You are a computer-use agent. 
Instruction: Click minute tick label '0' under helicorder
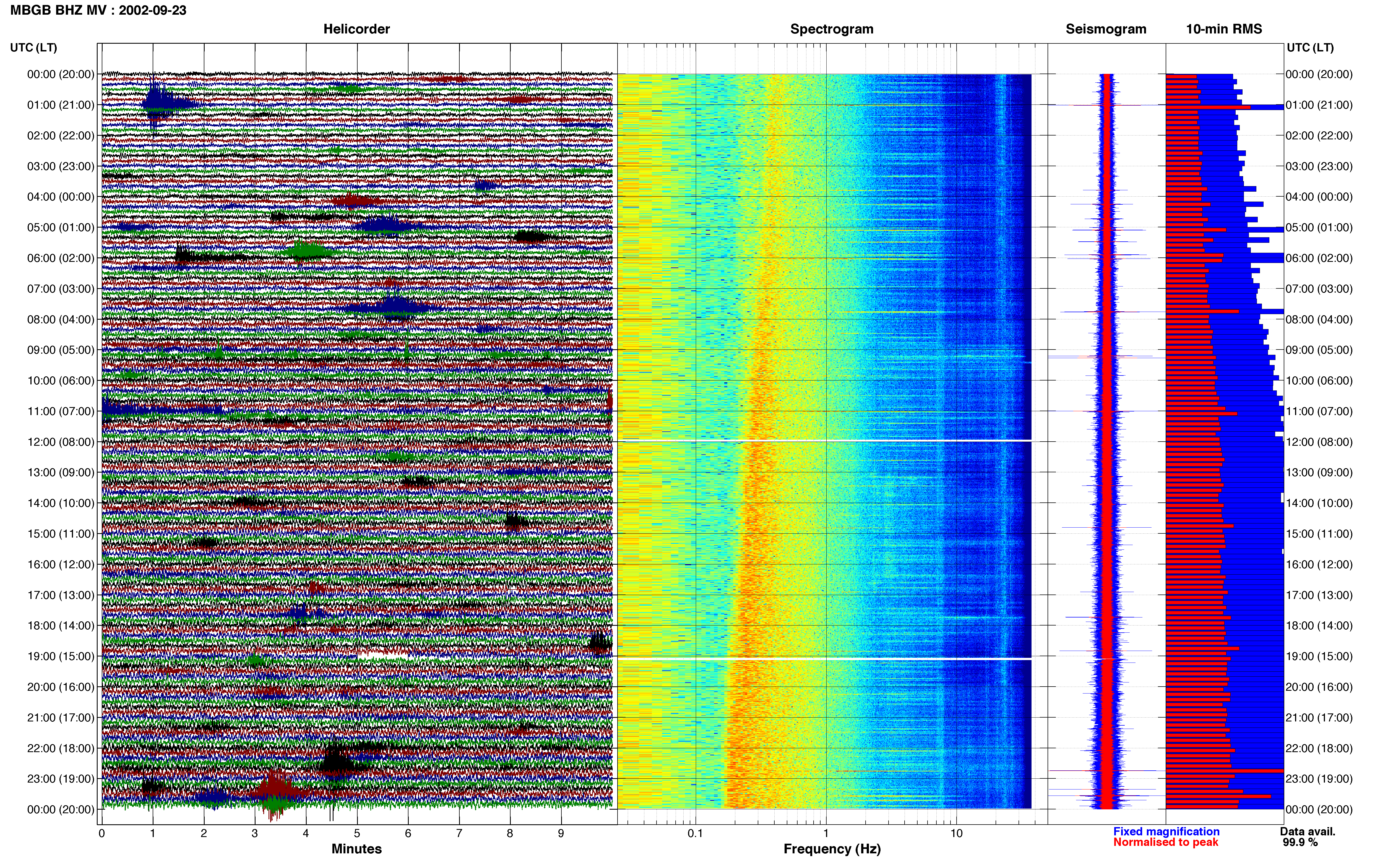click(x=101, y=833)
